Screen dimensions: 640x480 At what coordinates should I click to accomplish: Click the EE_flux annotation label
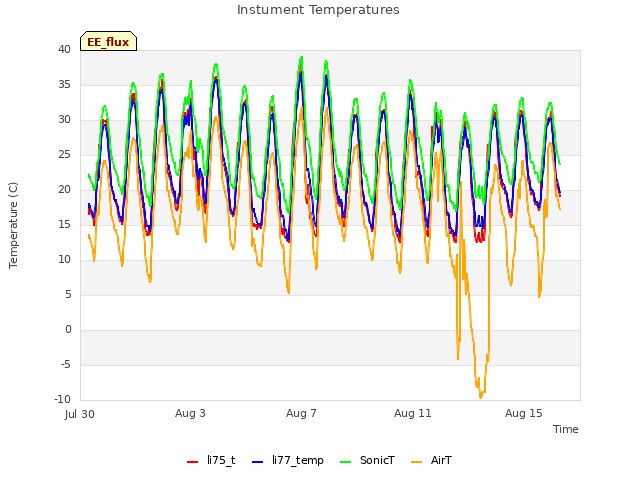pos(108,42)
